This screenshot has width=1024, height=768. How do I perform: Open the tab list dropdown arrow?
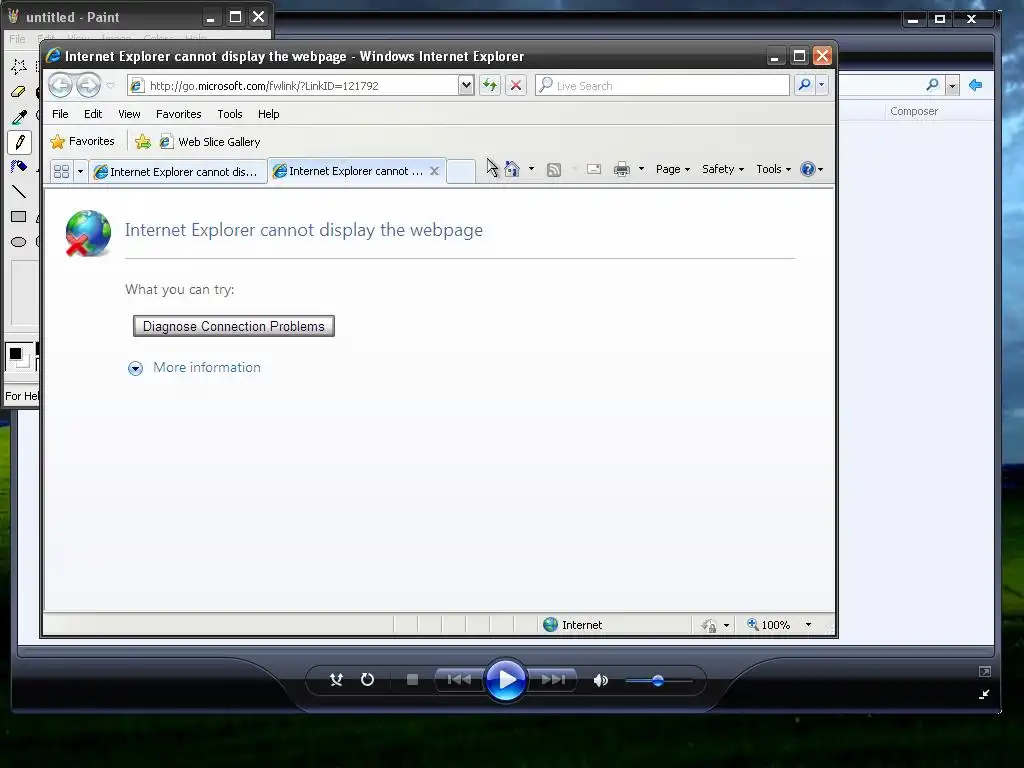point(80,171)
